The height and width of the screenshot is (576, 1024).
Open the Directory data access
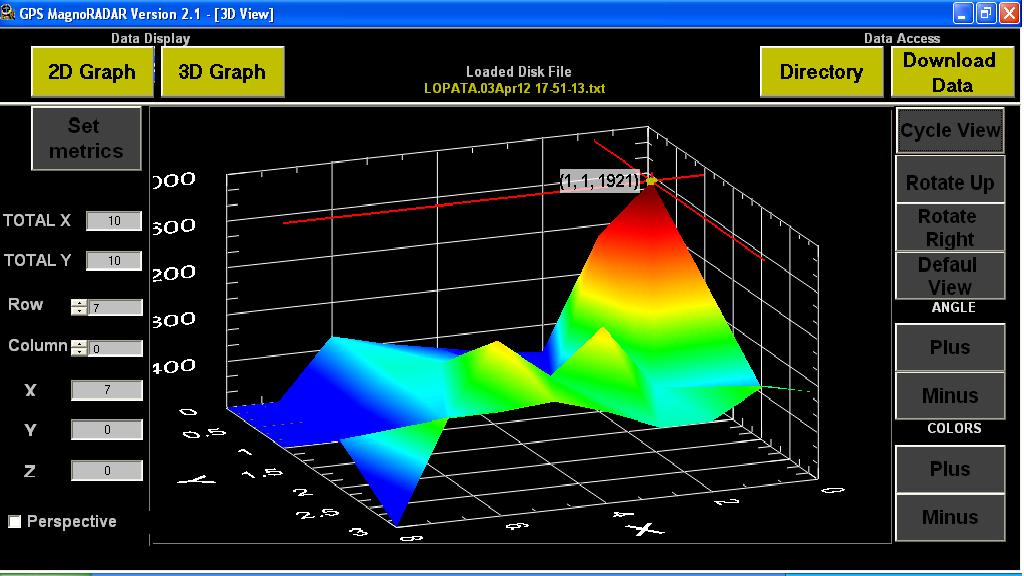point(821,72)
